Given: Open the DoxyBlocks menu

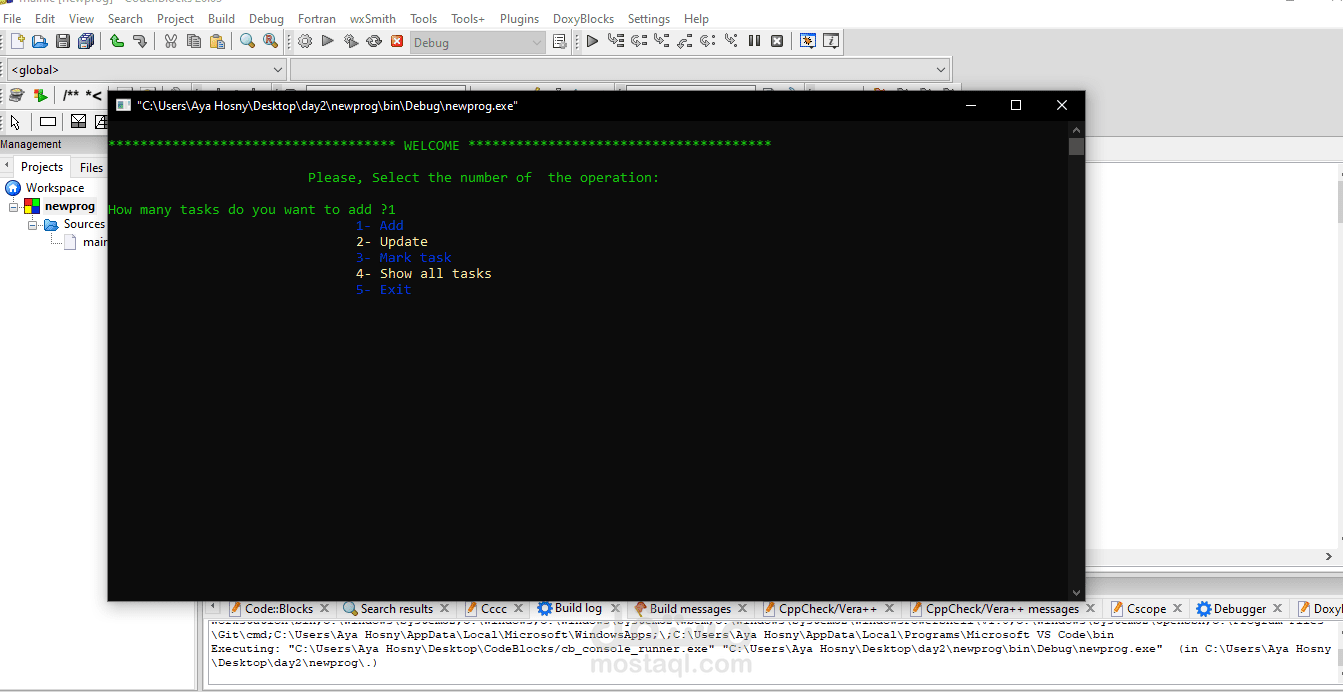Looking at the screenshot, I should click(x=584, y=18).
